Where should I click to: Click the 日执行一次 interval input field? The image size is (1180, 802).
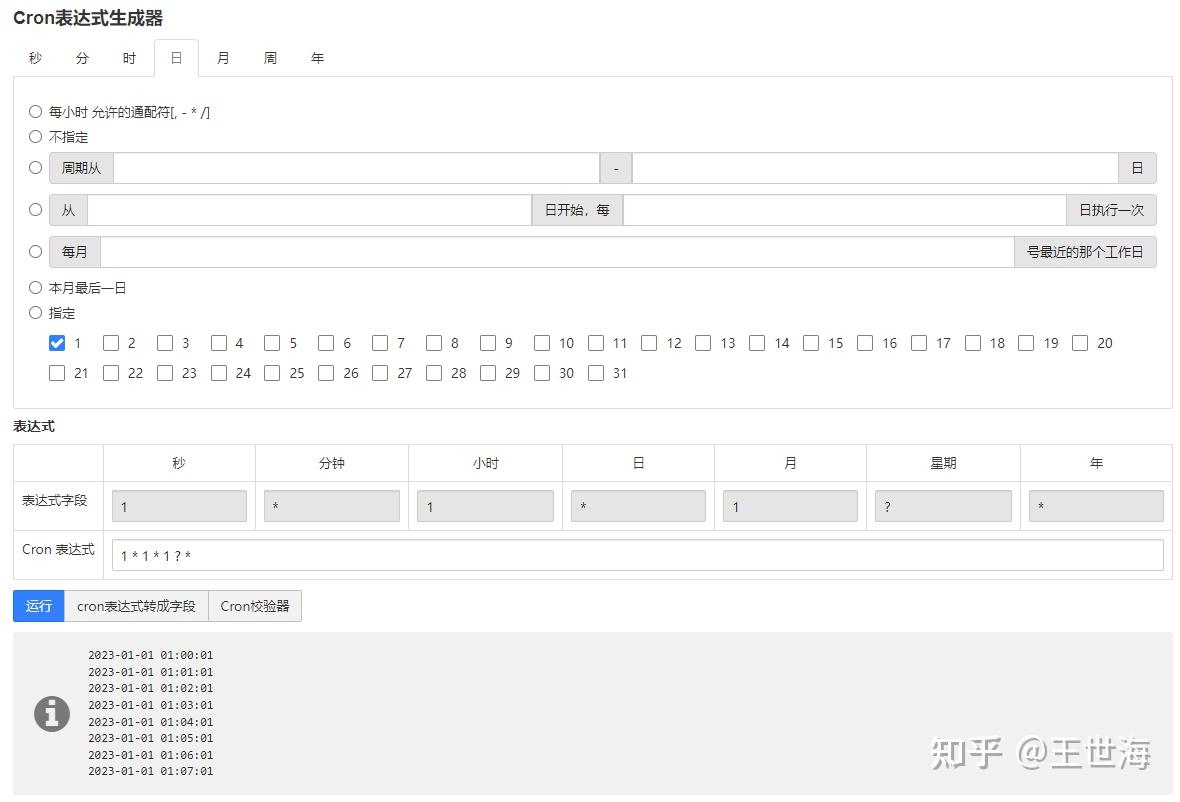click(x=845, y=210)
